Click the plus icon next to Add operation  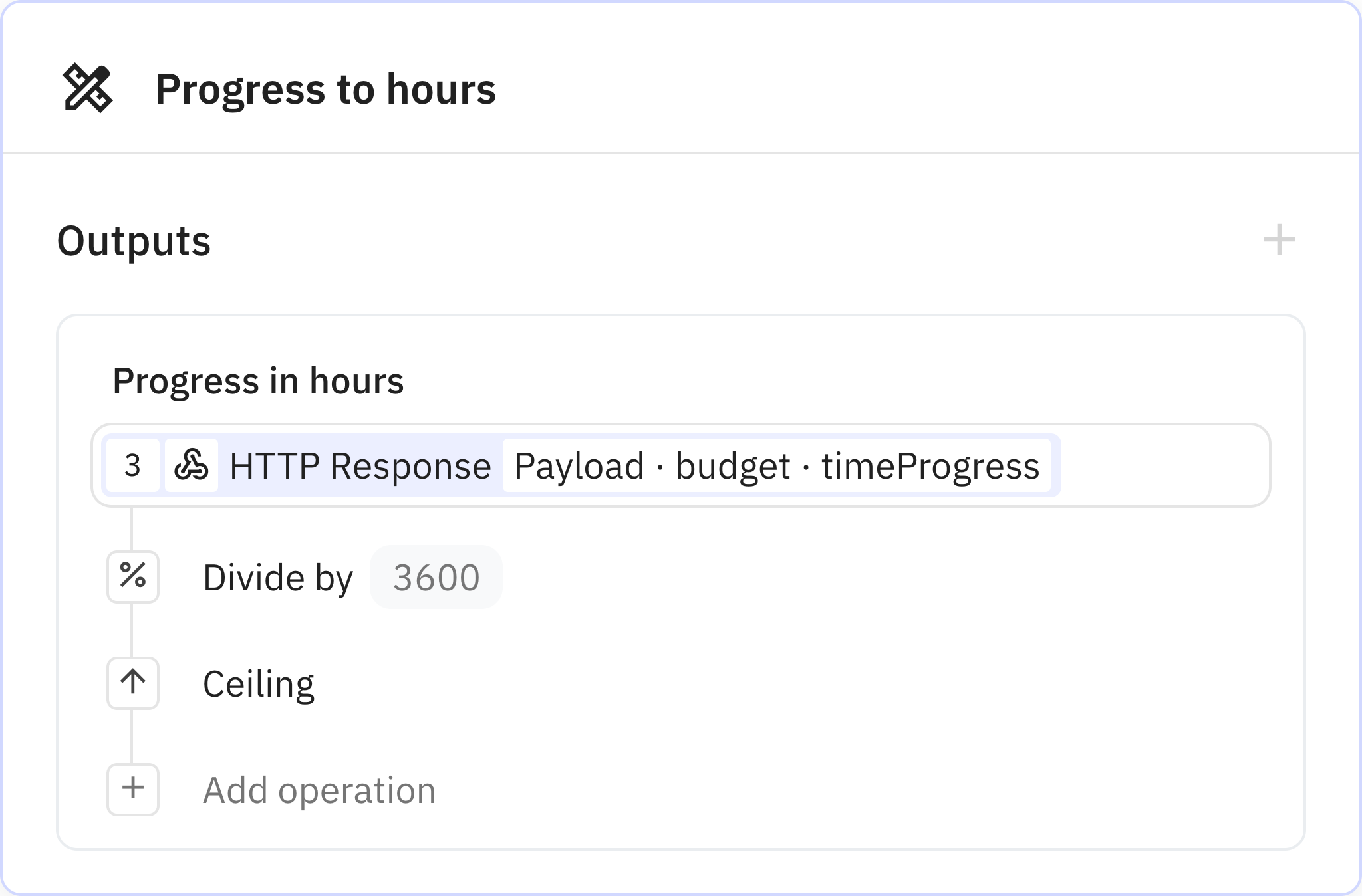(133, 790)
